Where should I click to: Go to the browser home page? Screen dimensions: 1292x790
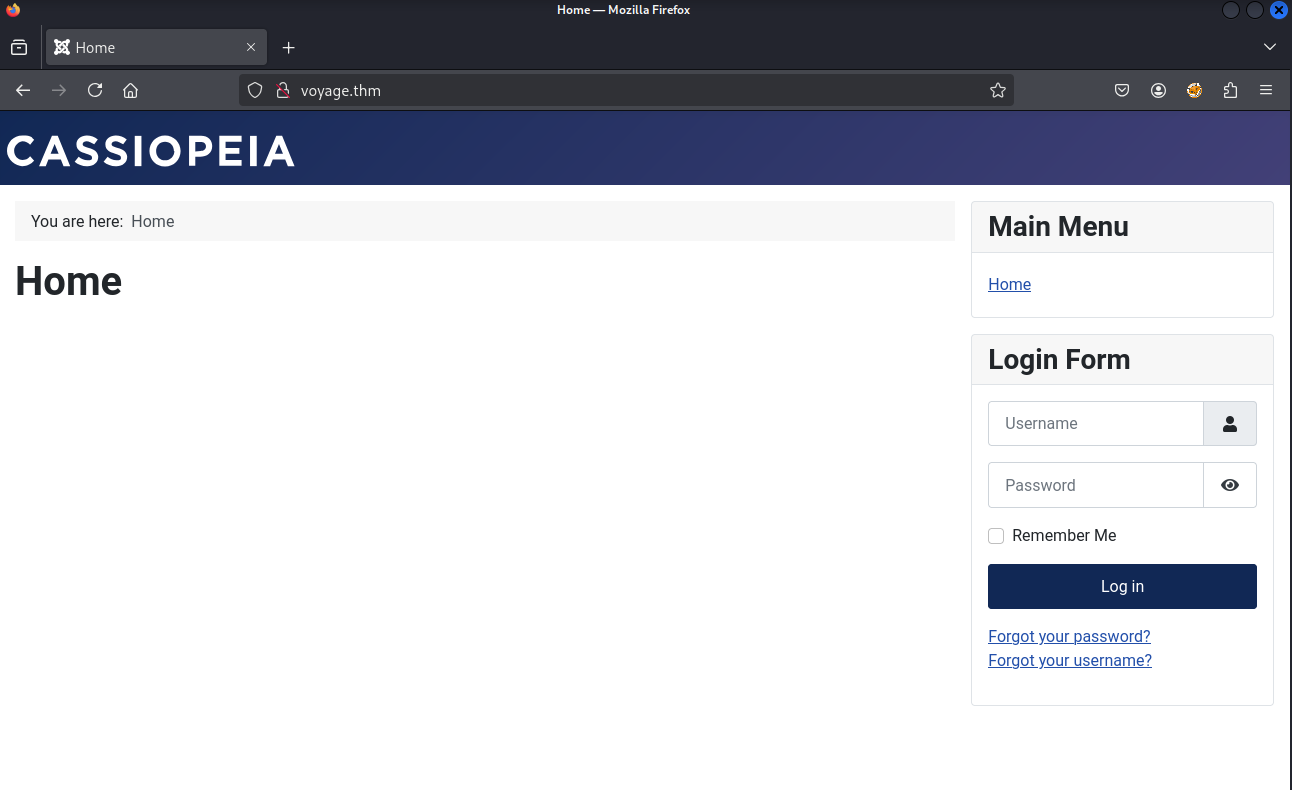pyautogui.click(x=130, y=90)
